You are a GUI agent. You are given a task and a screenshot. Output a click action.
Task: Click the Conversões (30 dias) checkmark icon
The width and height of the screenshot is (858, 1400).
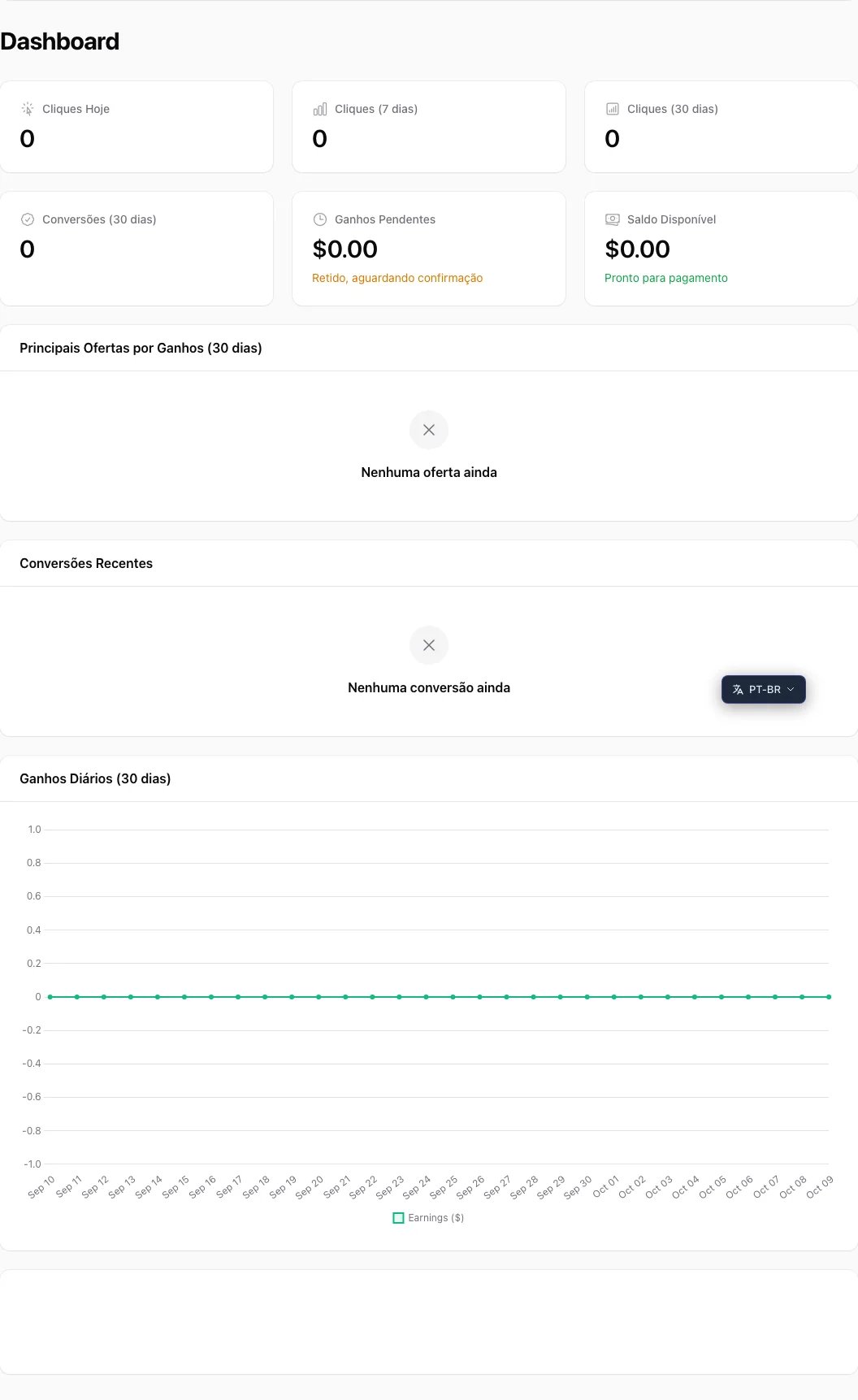(x=28, y=219)
